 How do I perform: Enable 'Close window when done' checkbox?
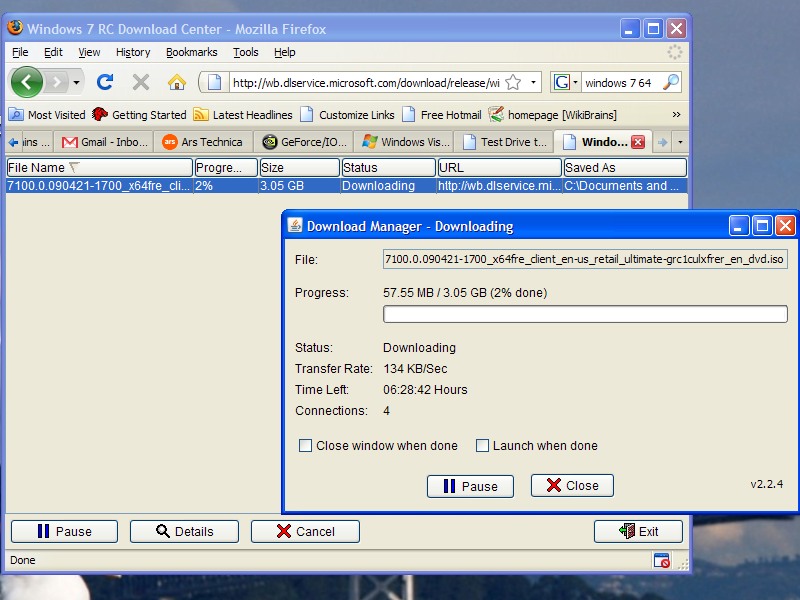click(x=305, y=445)
